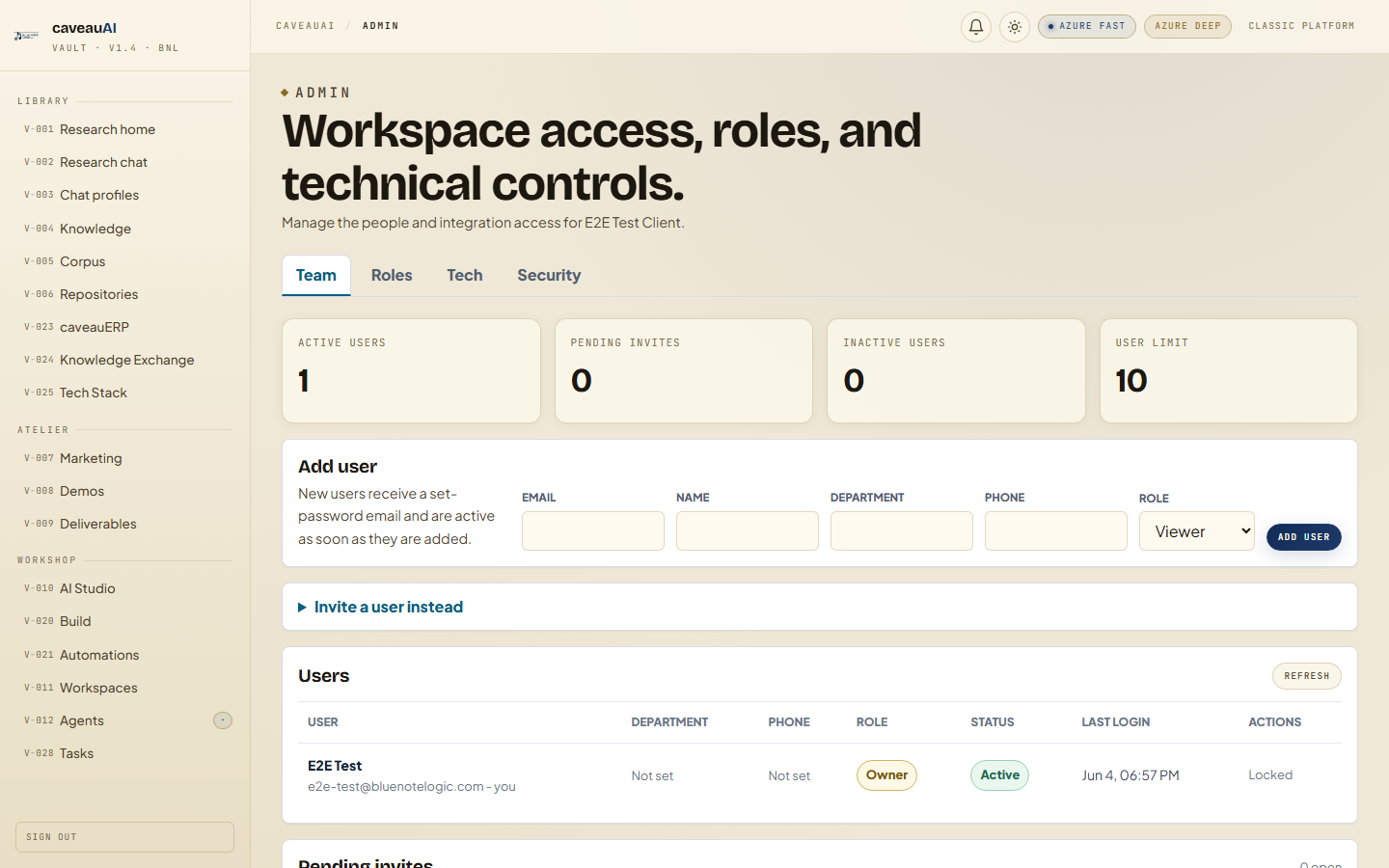Switch to the Team tab

(316, 275)
